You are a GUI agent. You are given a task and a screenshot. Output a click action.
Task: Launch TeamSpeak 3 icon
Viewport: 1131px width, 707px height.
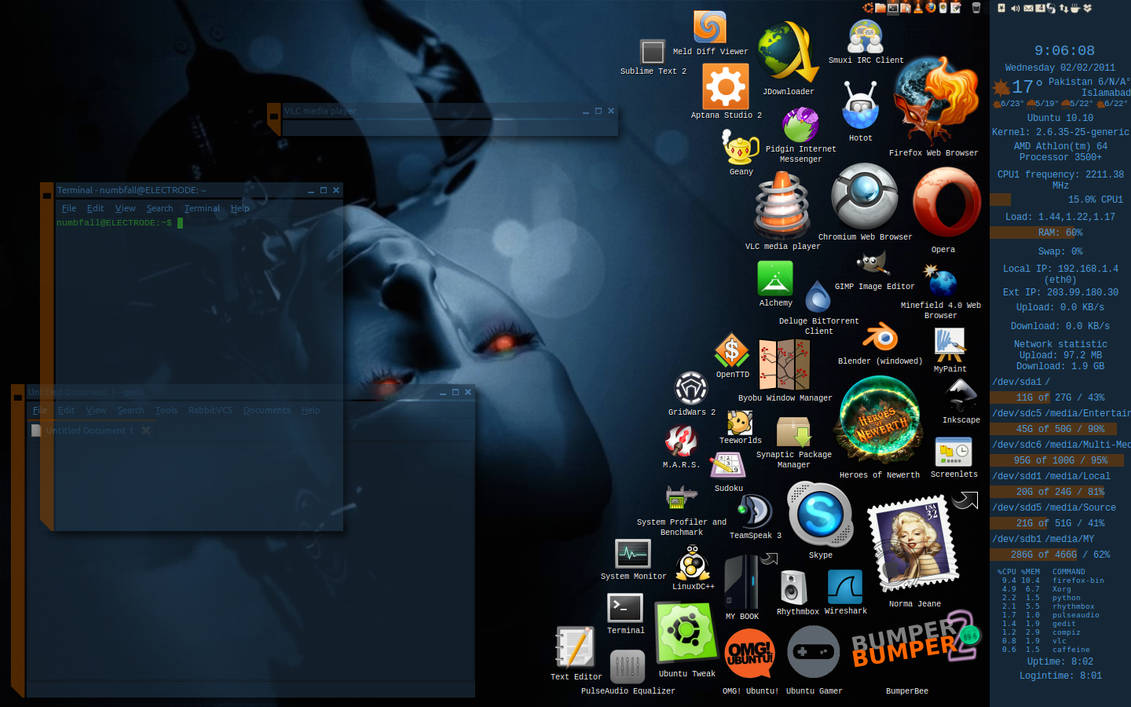(754, 511)
